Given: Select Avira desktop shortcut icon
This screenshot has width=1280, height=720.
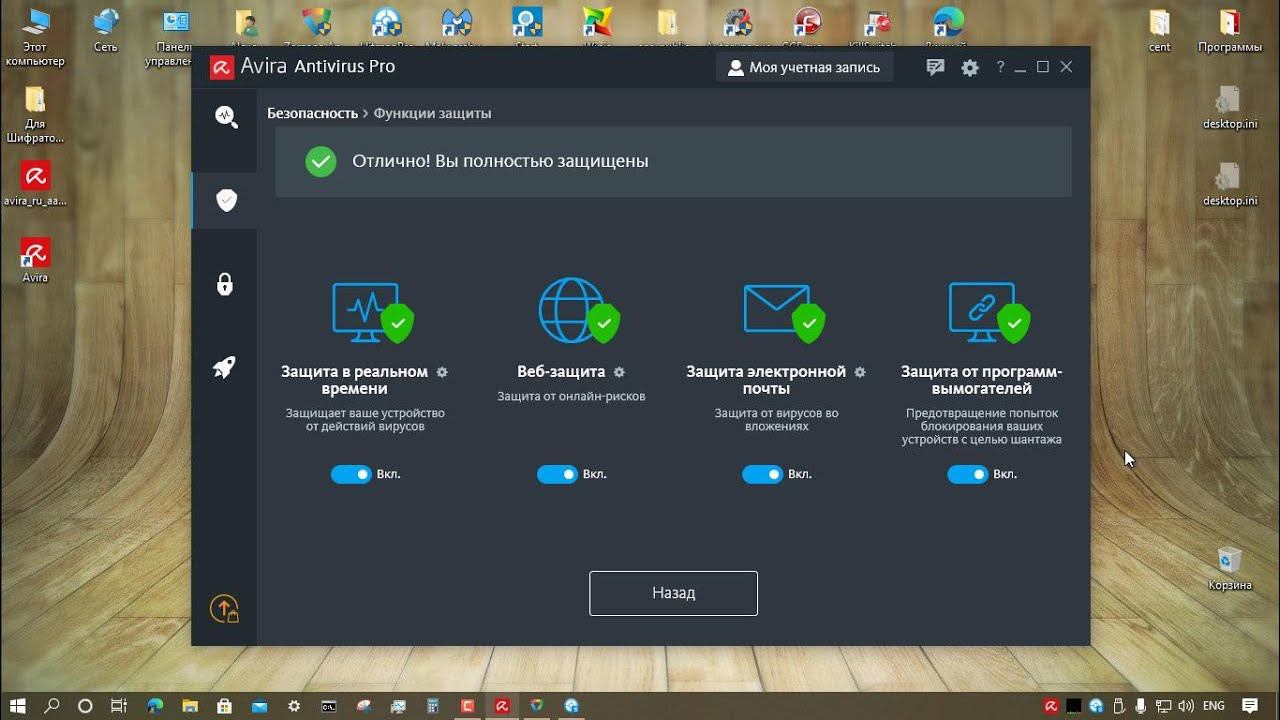Looking at the screenshot, I should (35, 261).
